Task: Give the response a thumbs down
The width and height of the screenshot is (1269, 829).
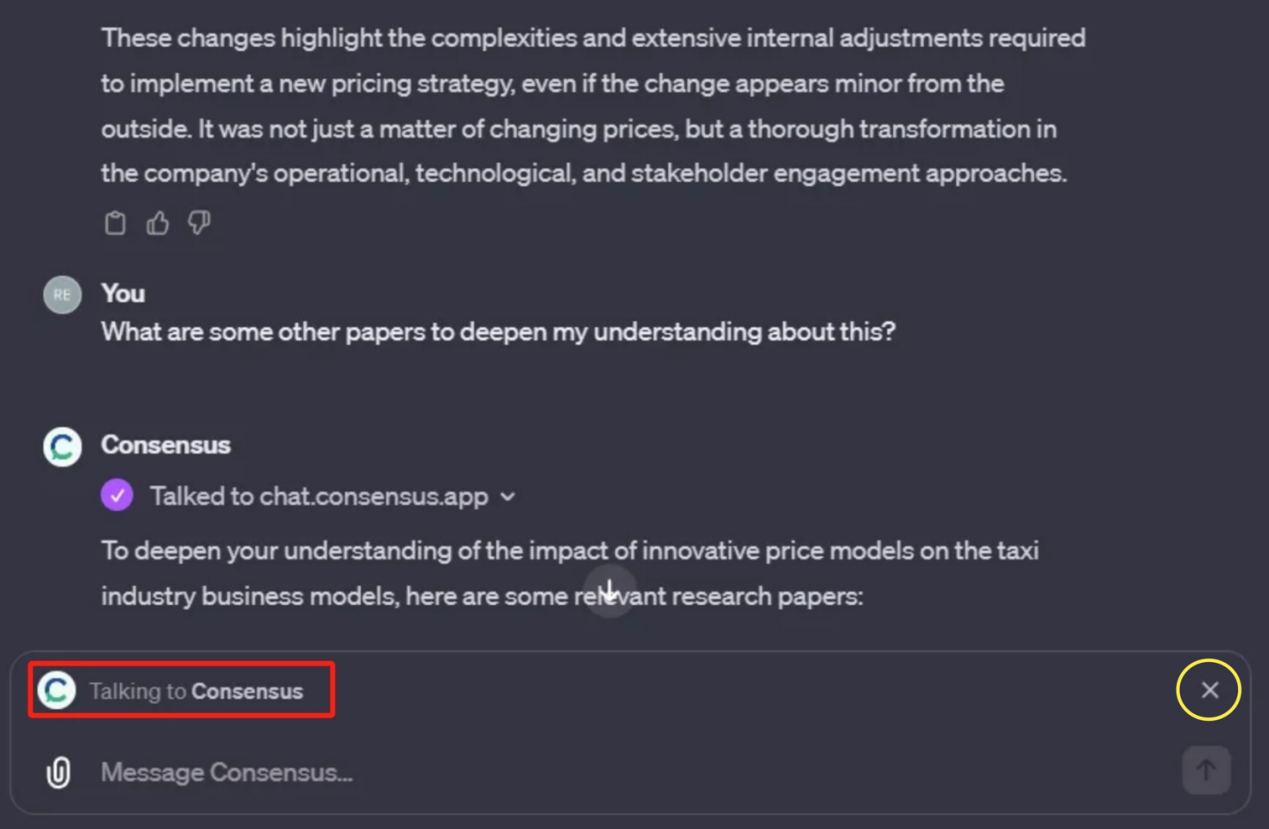Action: point(200,223)
